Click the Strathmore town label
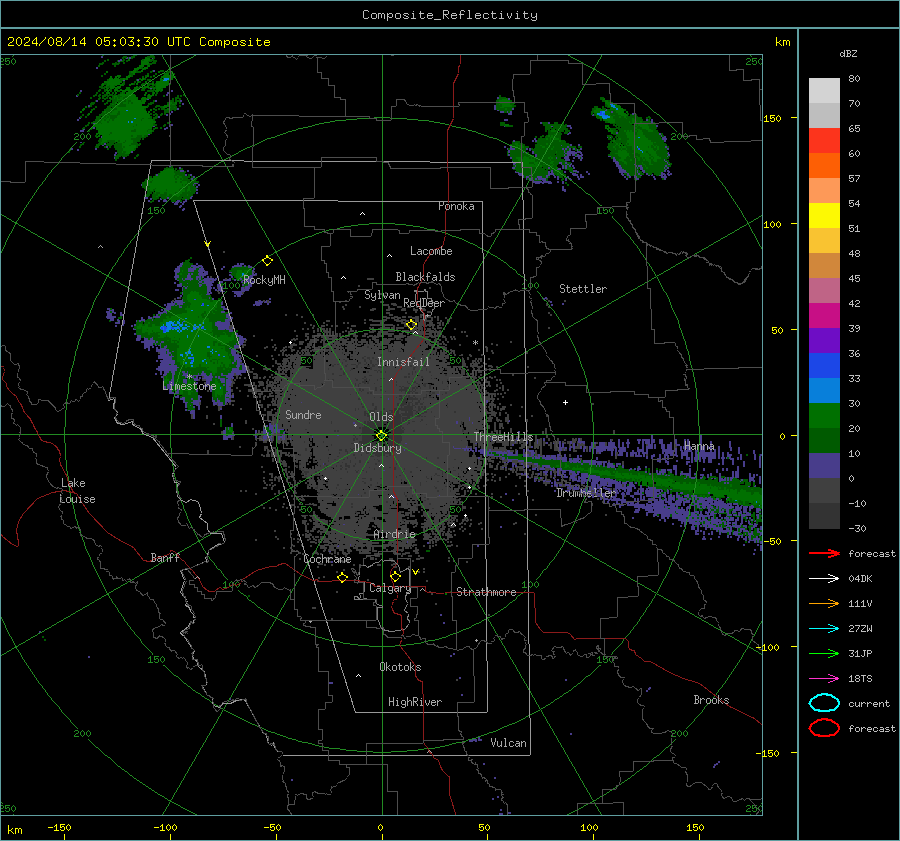The width and height of the screenshot is (900, 841). (x=486, y=592)
